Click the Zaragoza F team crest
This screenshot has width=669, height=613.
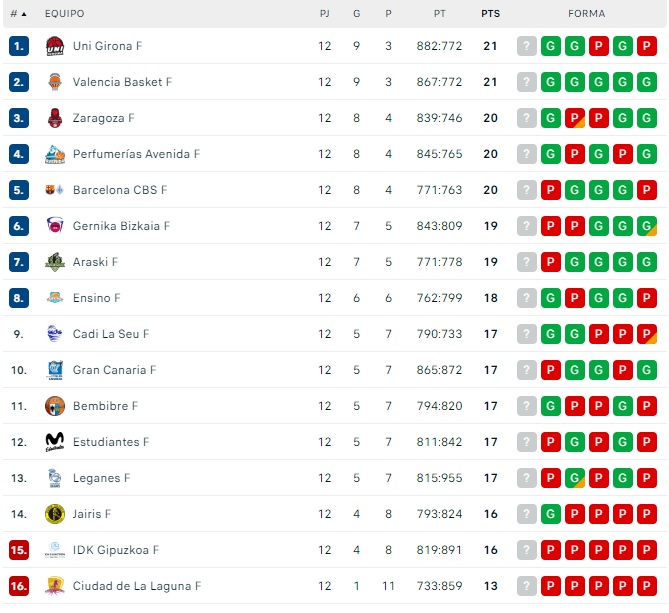coord(55,118)
